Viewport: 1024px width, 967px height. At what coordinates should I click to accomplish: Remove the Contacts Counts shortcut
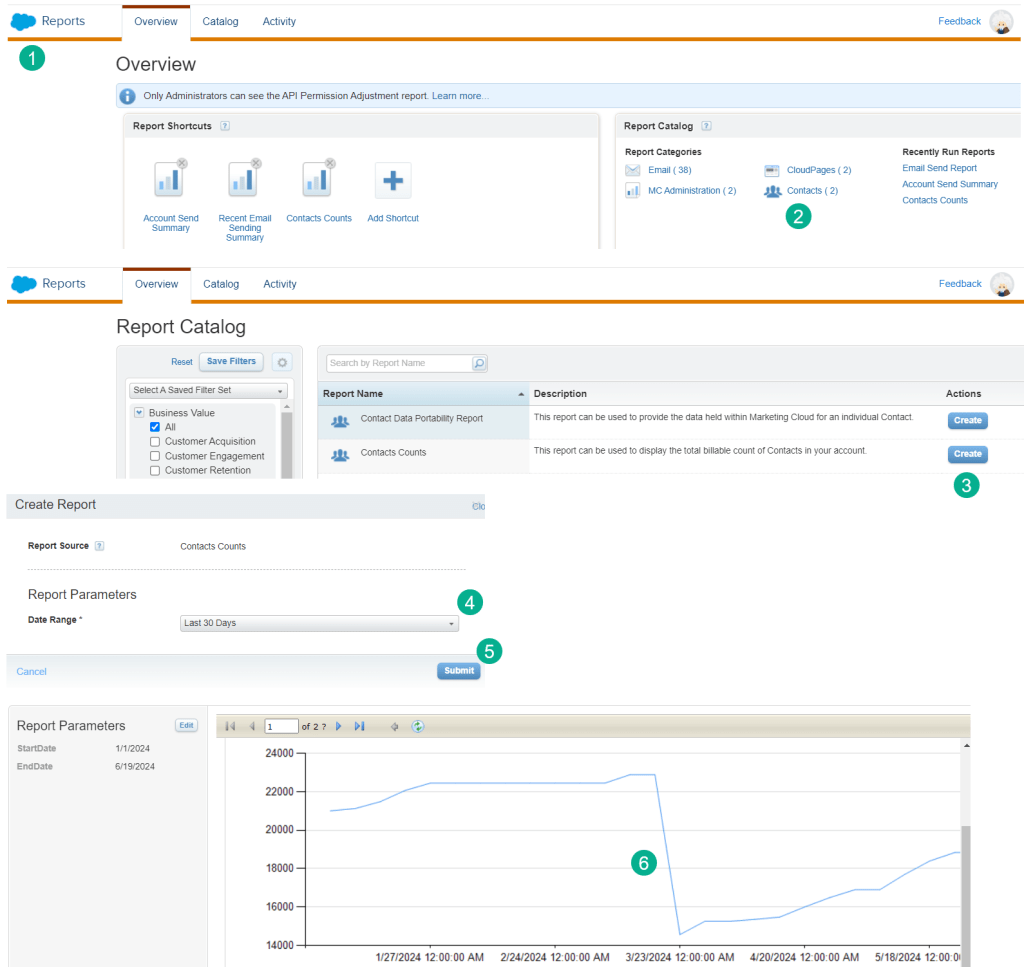coord(330,163)
